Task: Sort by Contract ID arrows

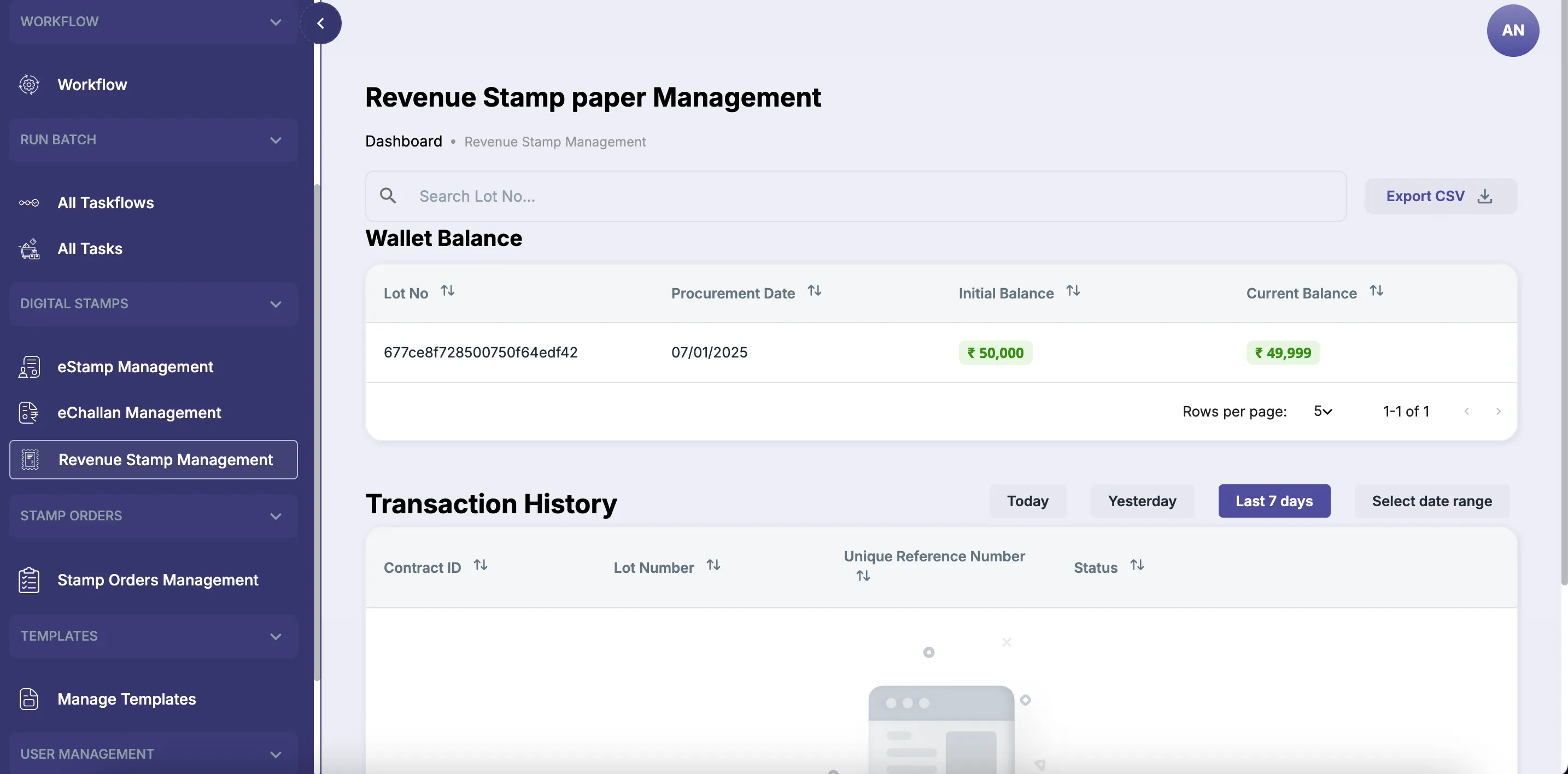Action: pos(480,565)
